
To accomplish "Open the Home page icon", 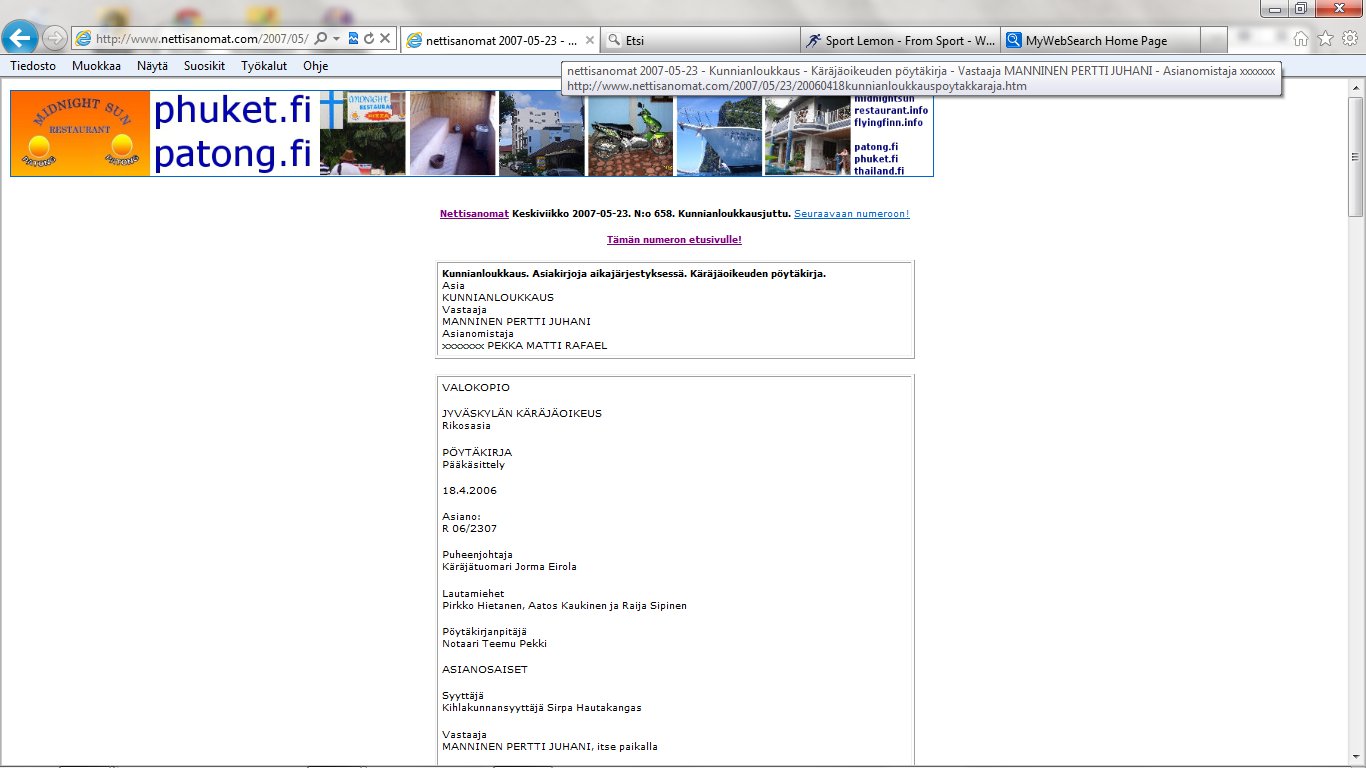I will click(x=1301, y=39).
